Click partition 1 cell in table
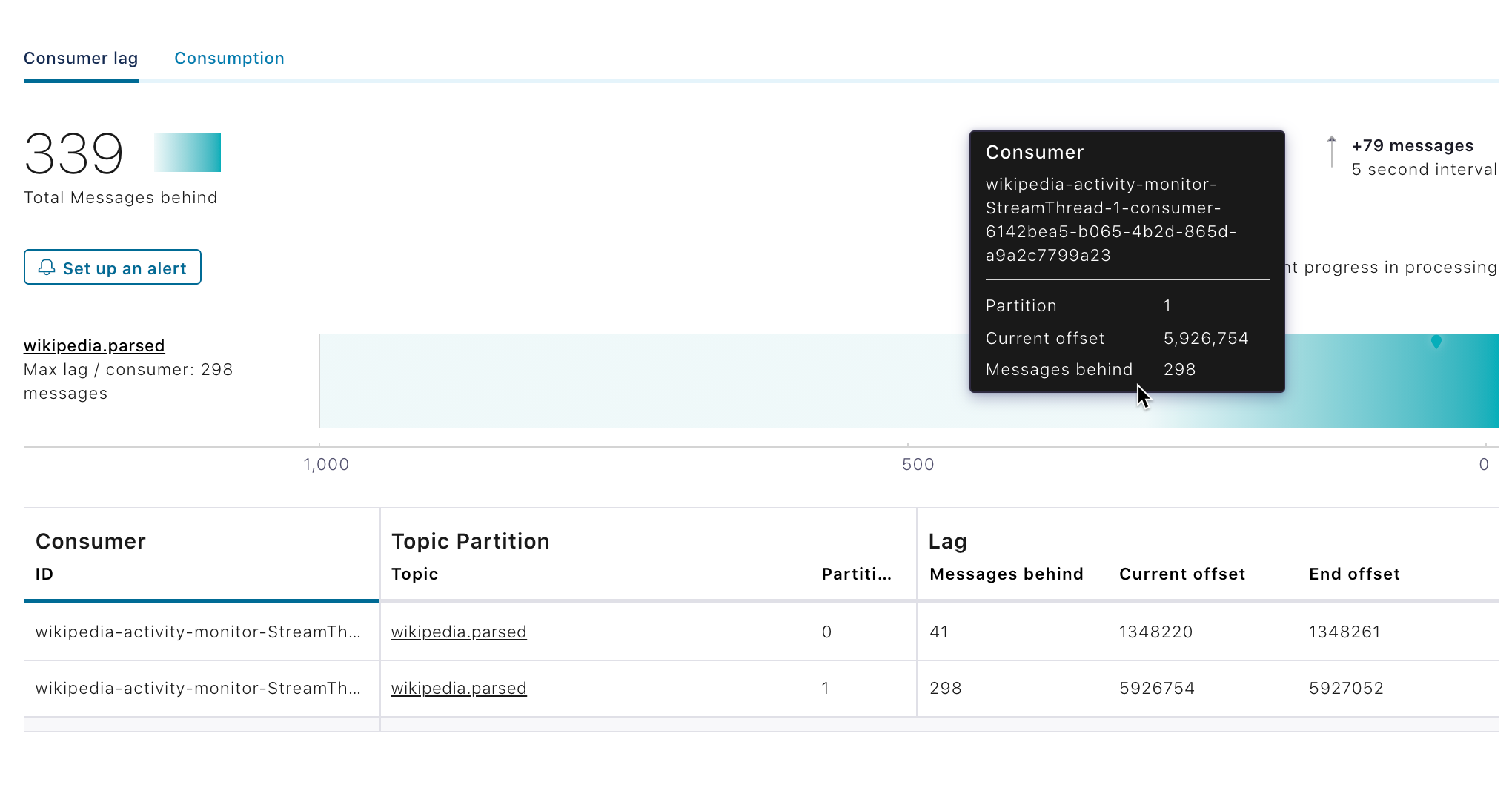Viewport: 1512px width, 805px height. coord(826,688)
